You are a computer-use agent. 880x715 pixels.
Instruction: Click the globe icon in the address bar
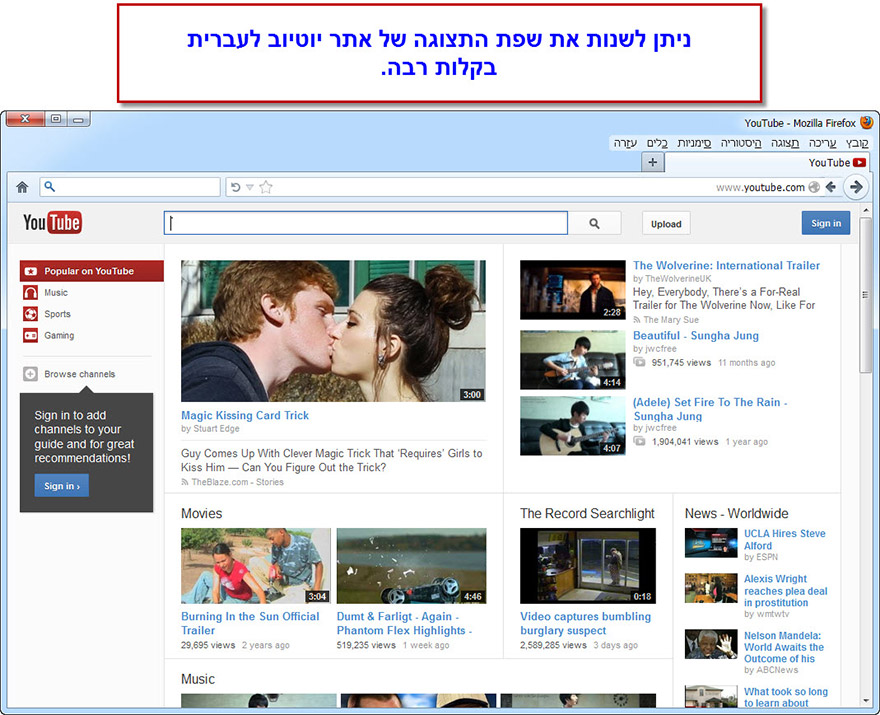point(815,186)
